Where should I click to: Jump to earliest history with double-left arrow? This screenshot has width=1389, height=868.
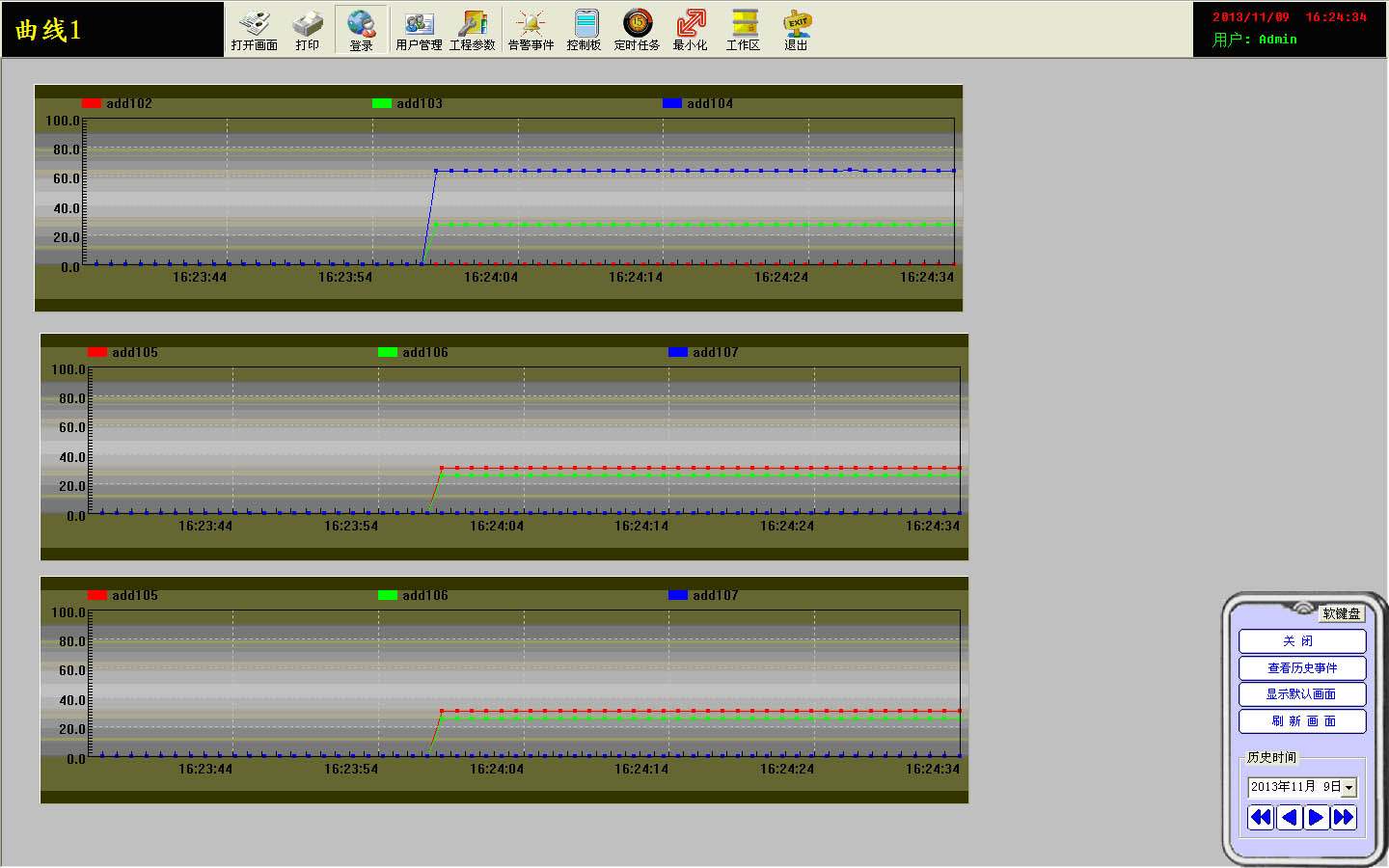point(1261,818)
